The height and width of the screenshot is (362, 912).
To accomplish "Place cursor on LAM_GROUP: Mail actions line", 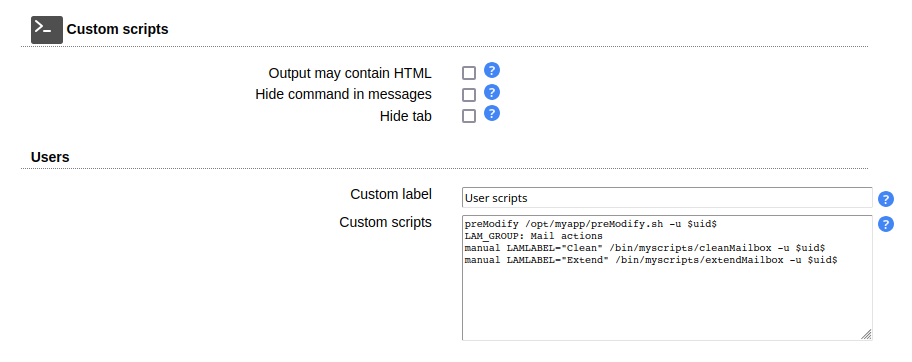I will pos(533,236).
